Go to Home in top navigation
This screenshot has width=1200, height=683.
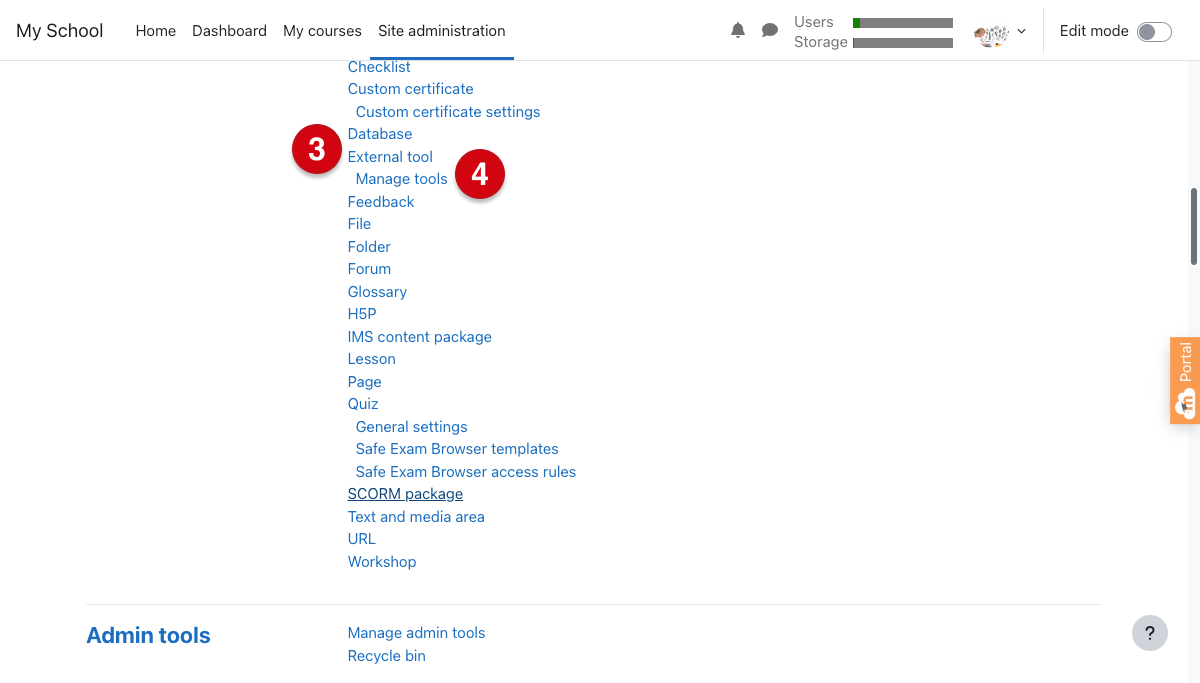click(x=156, y=31)
